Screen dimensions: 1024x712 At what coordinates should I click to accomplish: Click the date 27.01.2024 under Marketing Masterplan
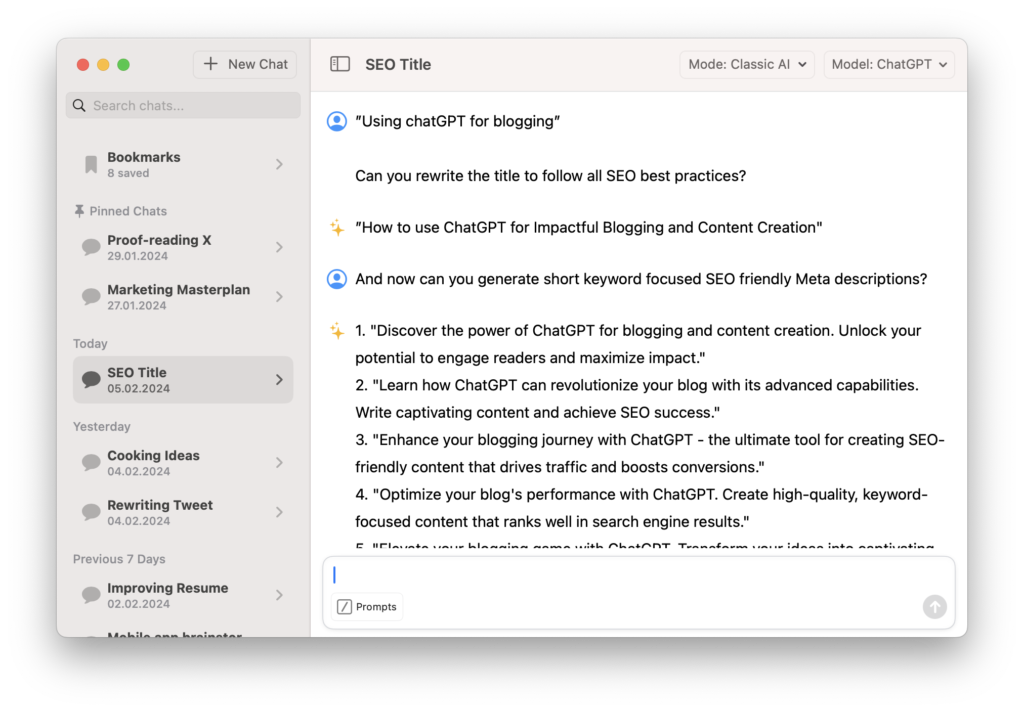tap(137, 305)
